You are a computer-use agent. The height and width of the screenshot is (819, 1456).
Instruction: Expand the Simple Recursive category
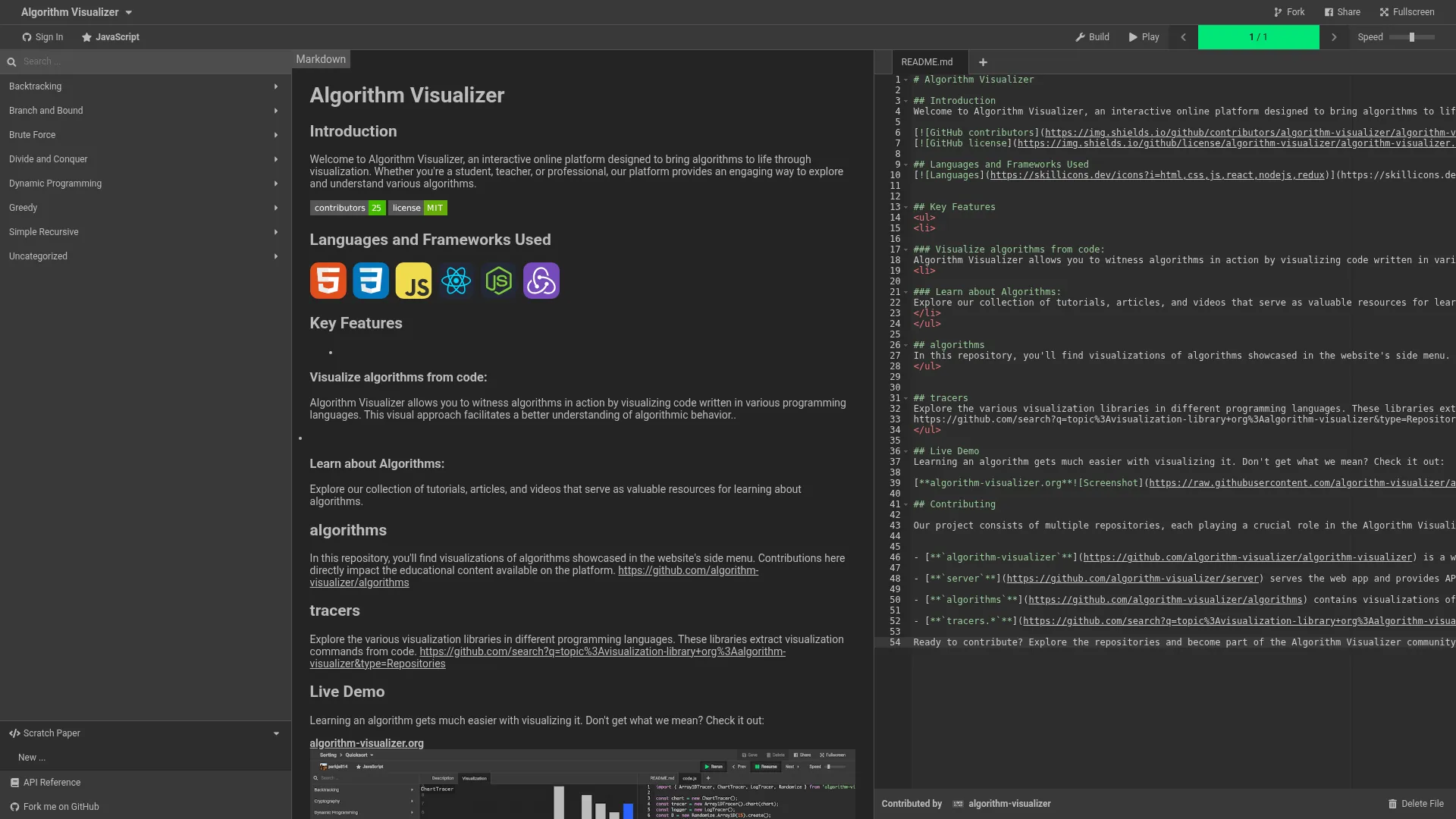tap(146, 232)
